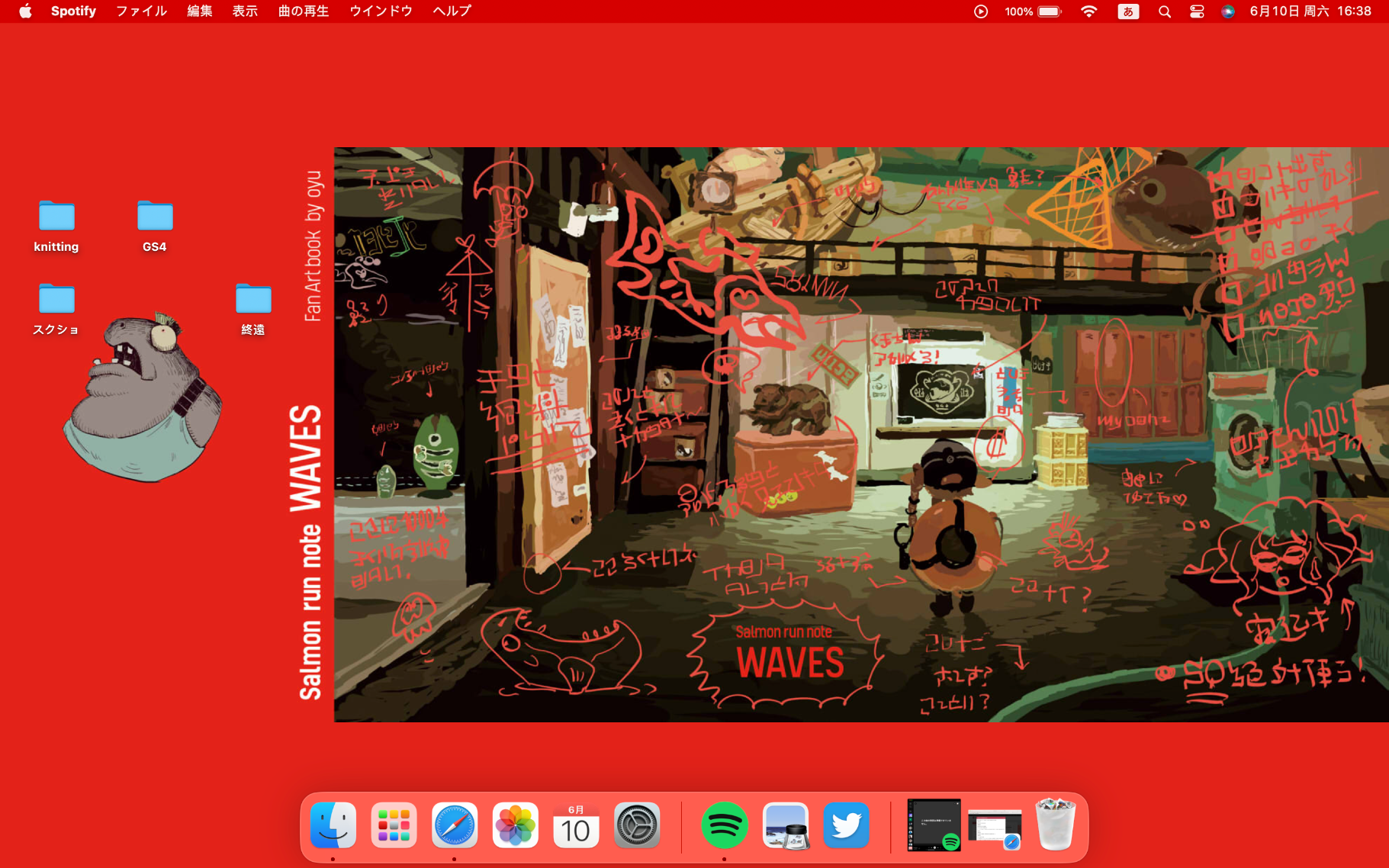
Task: Click the 100% battery percentage text
Action: (1019, 11)
